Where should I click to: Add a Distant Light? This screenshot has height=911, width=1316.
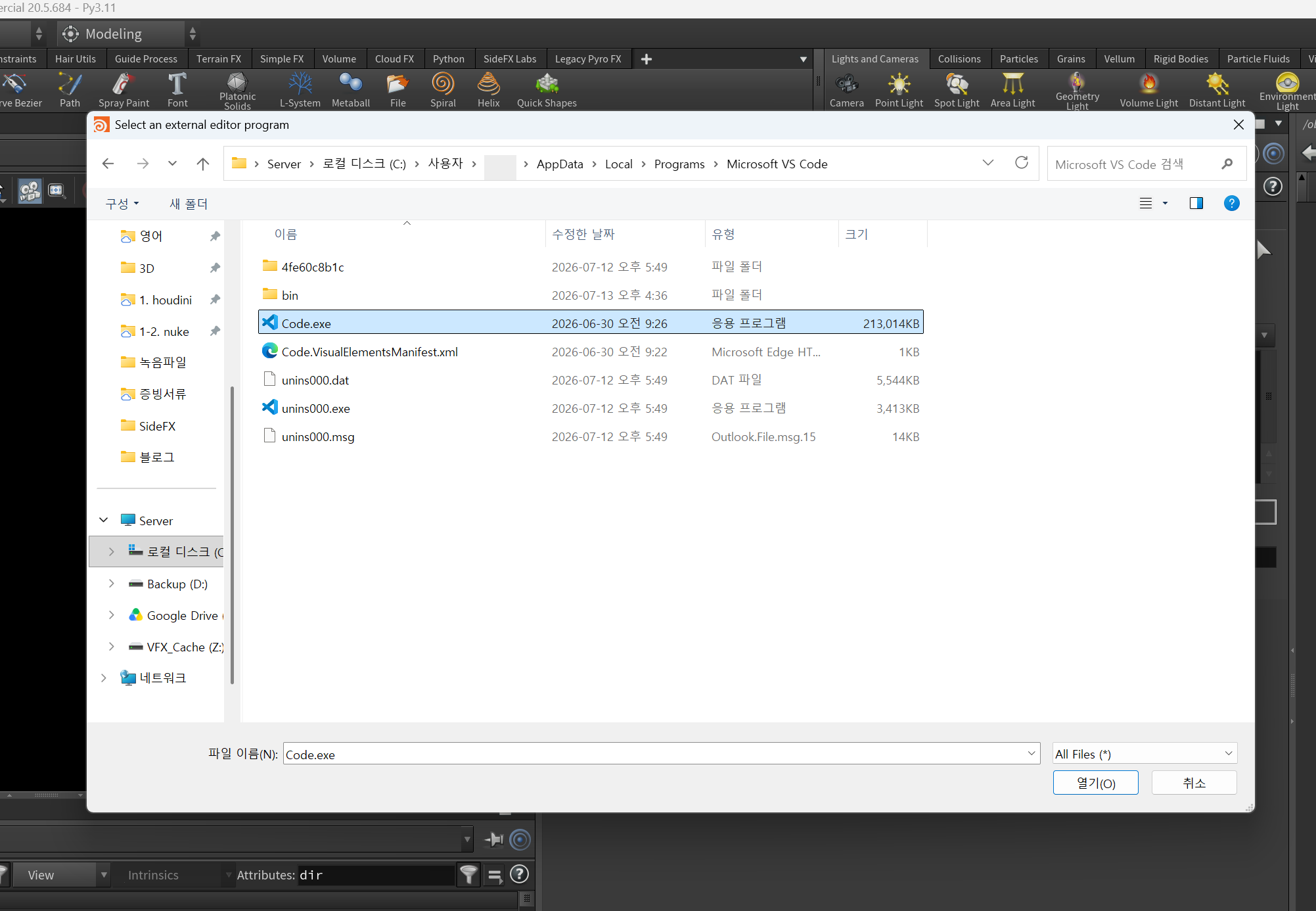pos(1217,90)
